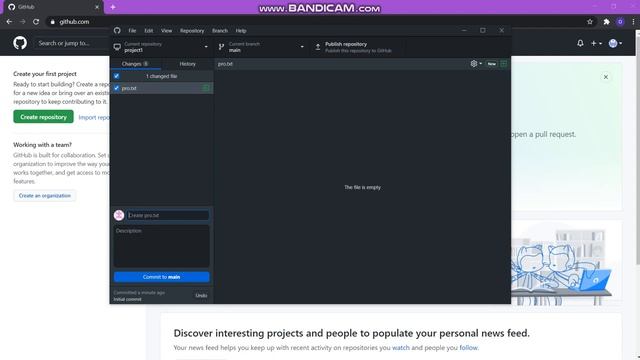The height and width of the screenshot is (360, 640).
Task: Open the File menu
Action: (x=132, y=31)
